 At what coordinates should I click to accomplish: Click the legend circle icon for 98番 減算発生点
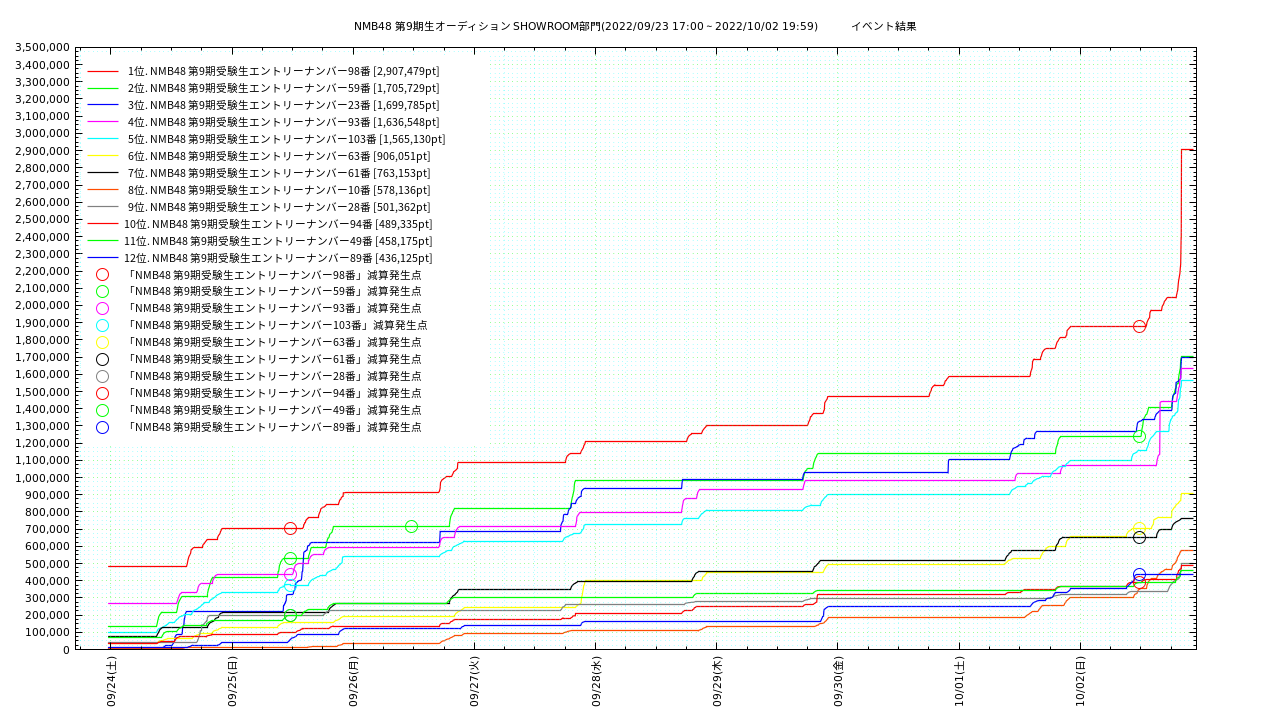pyautogui.click(x=102, y=274)
